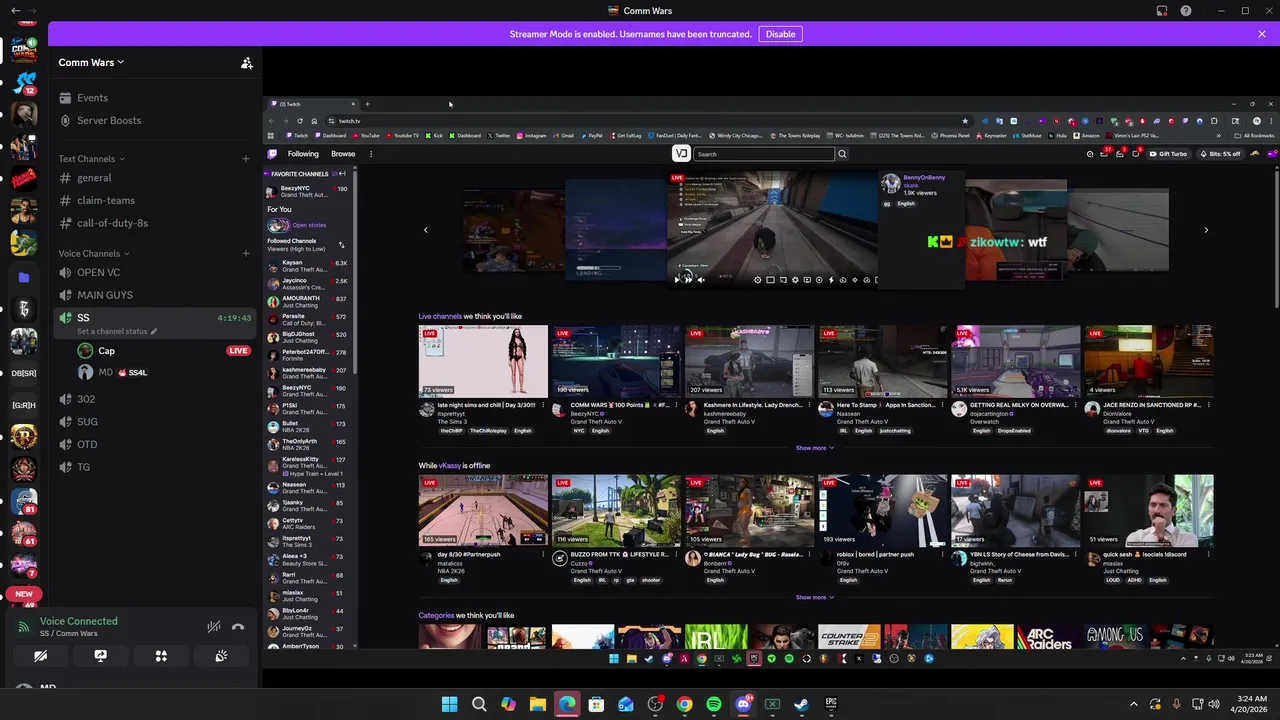Screen dimensions: 1280x720
Task: Reload the Twitch page in browser
Action: 299,121
